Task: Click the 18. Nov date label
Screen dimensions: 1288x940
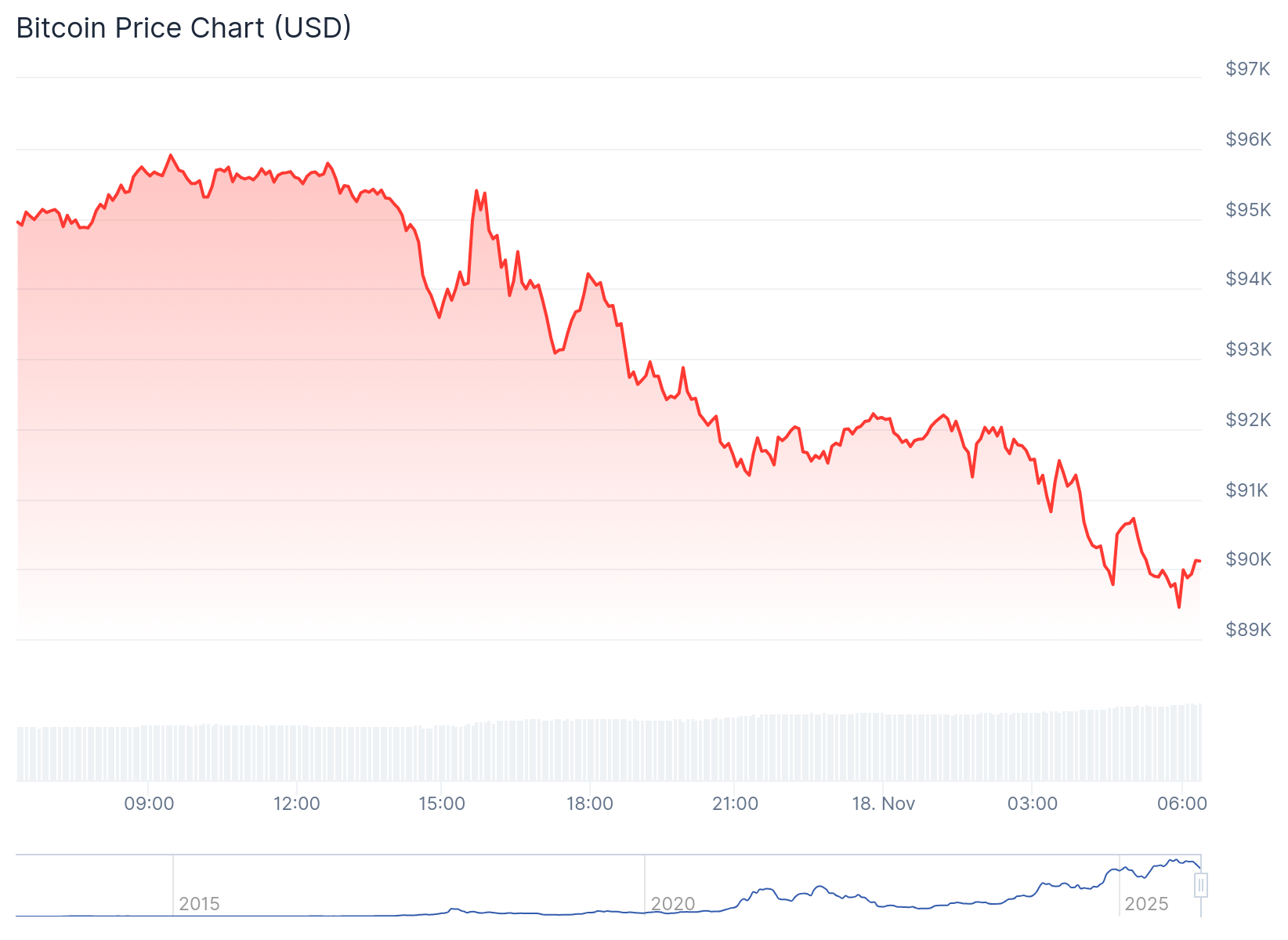Action: pyautogui.click(x=883, y=804)
